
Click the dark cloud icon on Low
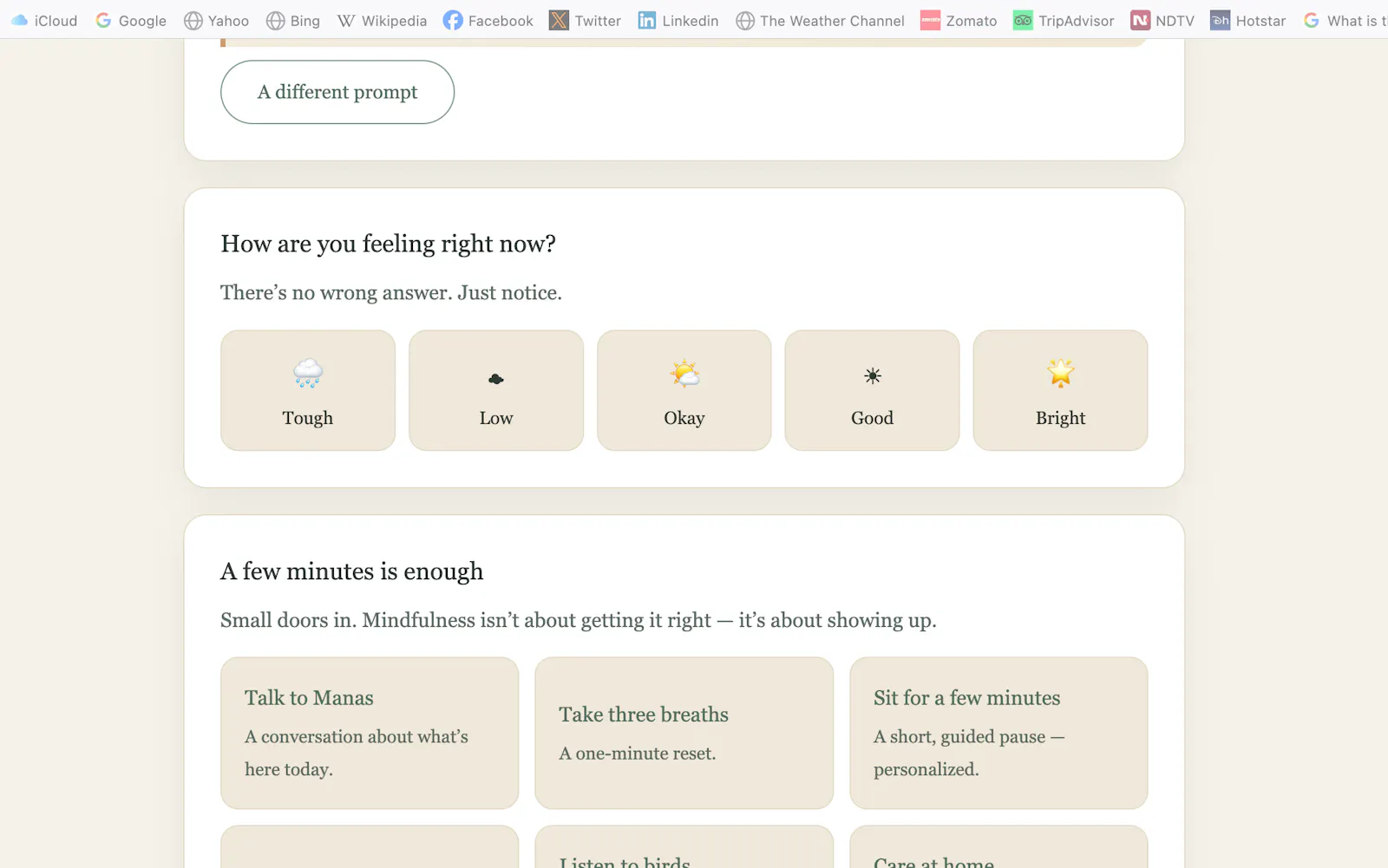click(496, 379)
